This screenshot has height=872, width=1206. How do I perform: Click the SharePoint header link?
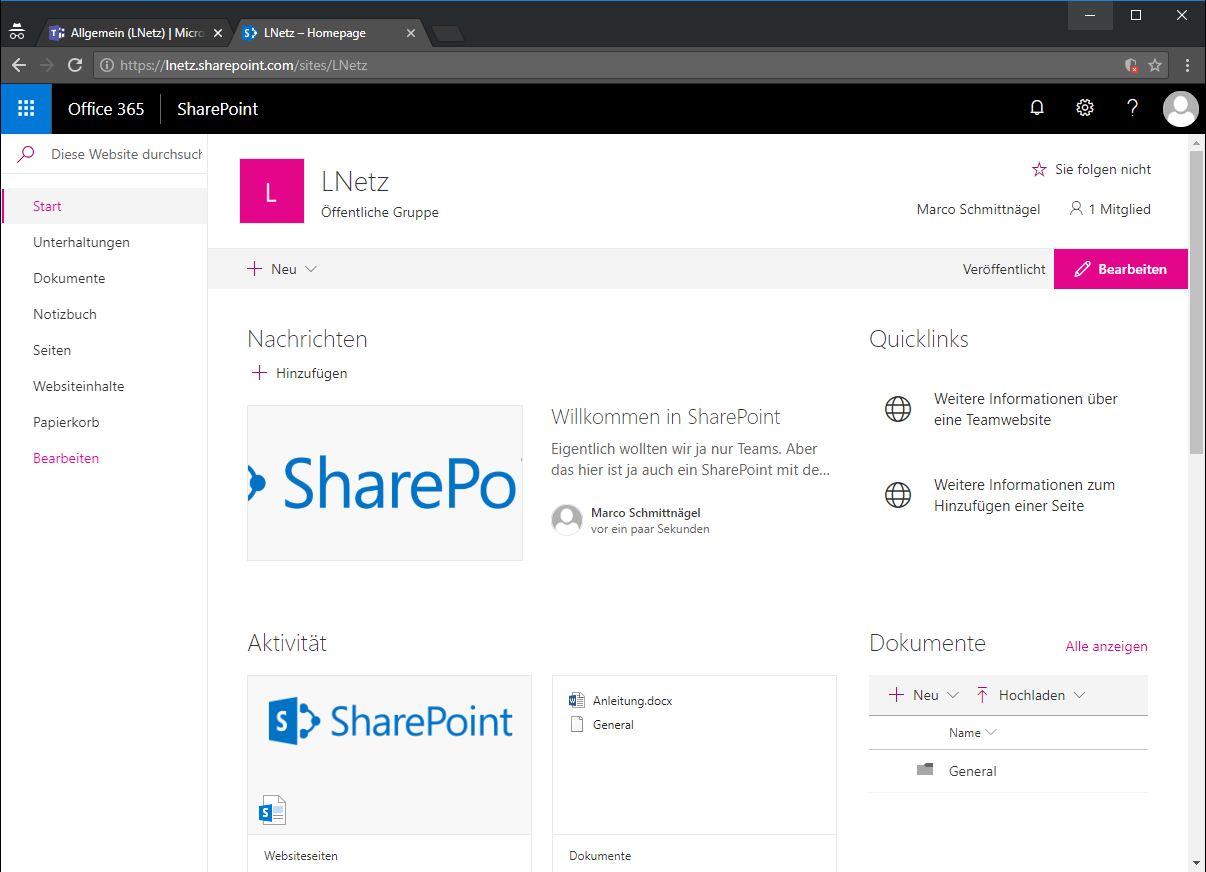(217, 109)
